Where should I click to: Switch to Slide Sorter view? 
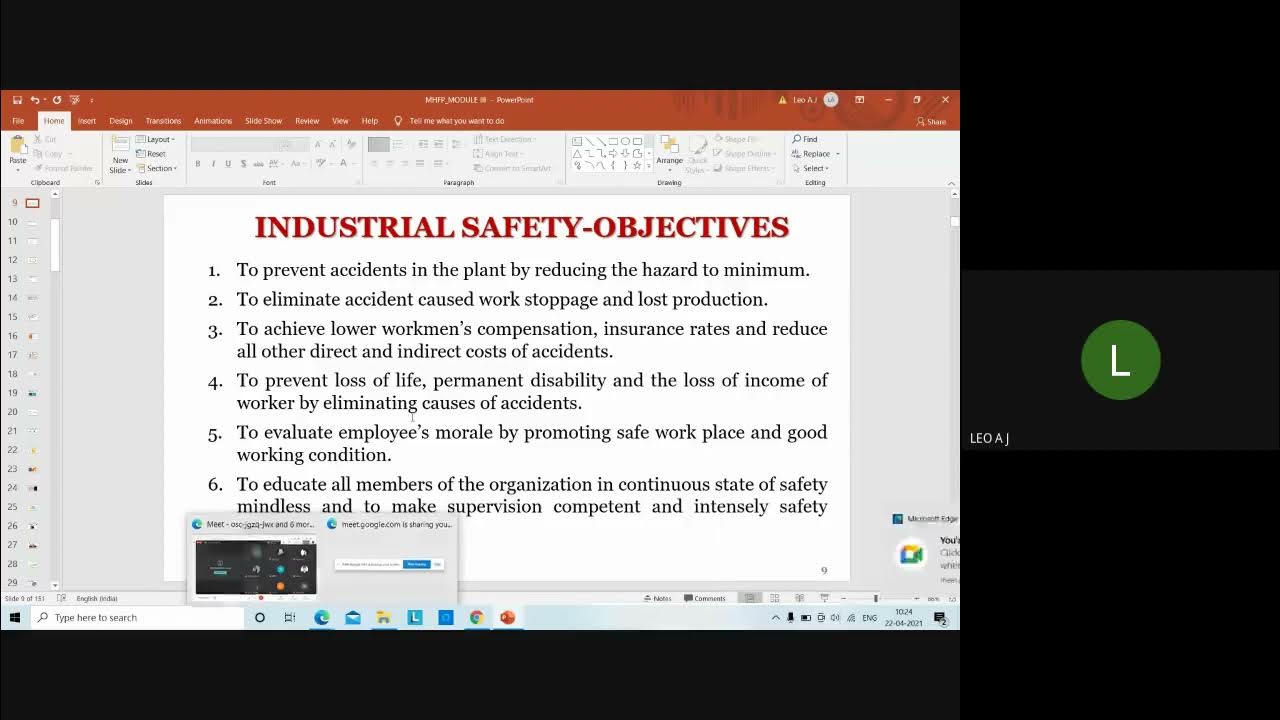point(774,598)
